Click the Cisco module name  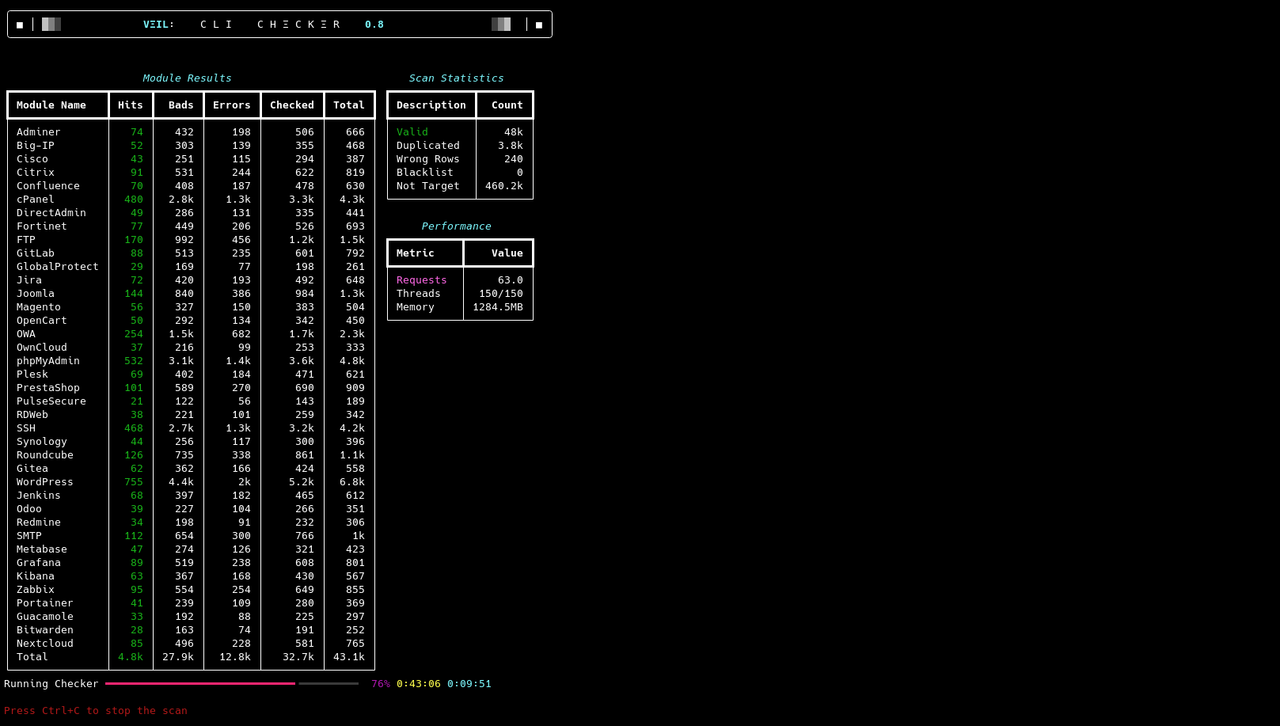click(x=32, y=159)
